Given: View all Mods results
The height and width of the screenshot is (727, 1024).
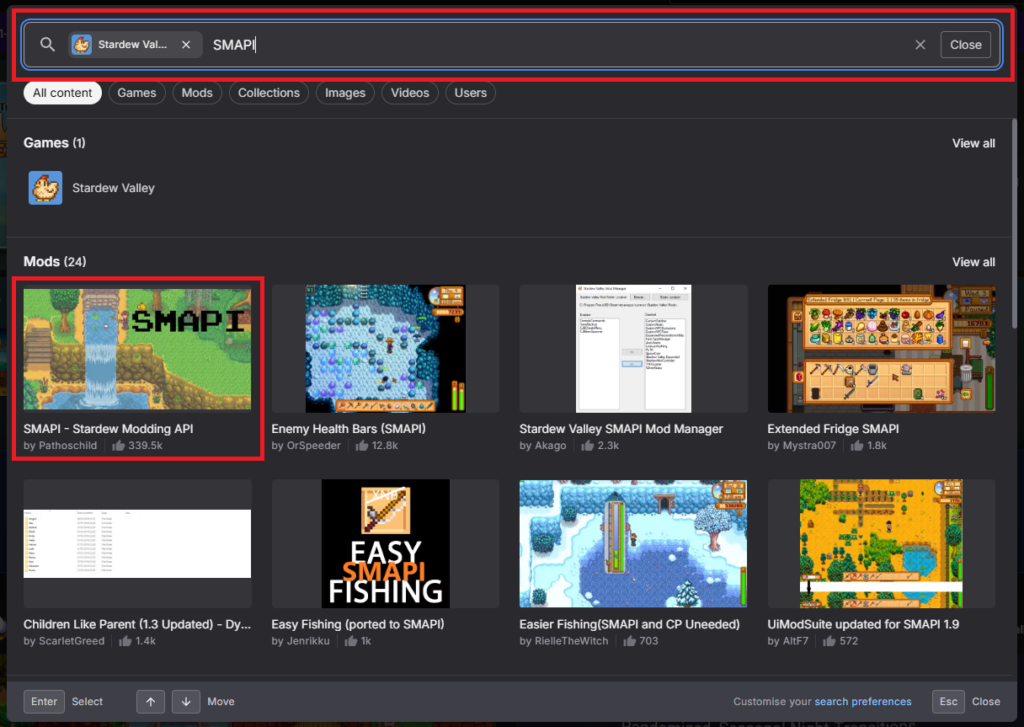Looking at the screenshot, I should (x=973, y=262).
